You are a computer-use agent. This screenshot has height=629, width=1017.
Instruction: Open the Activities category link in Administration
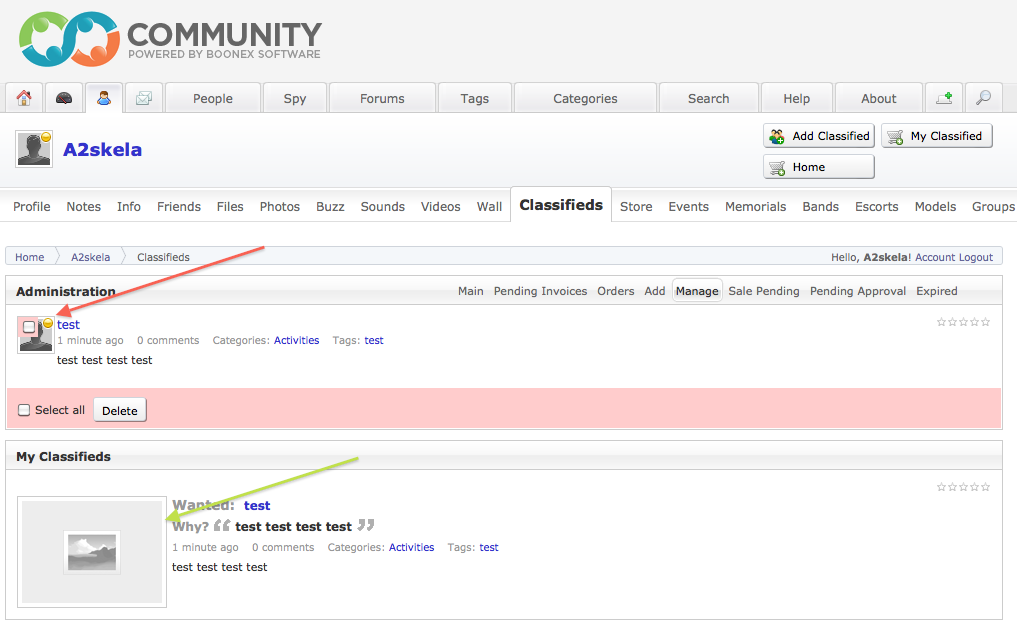pyautogui.click(x=296, y=341)
